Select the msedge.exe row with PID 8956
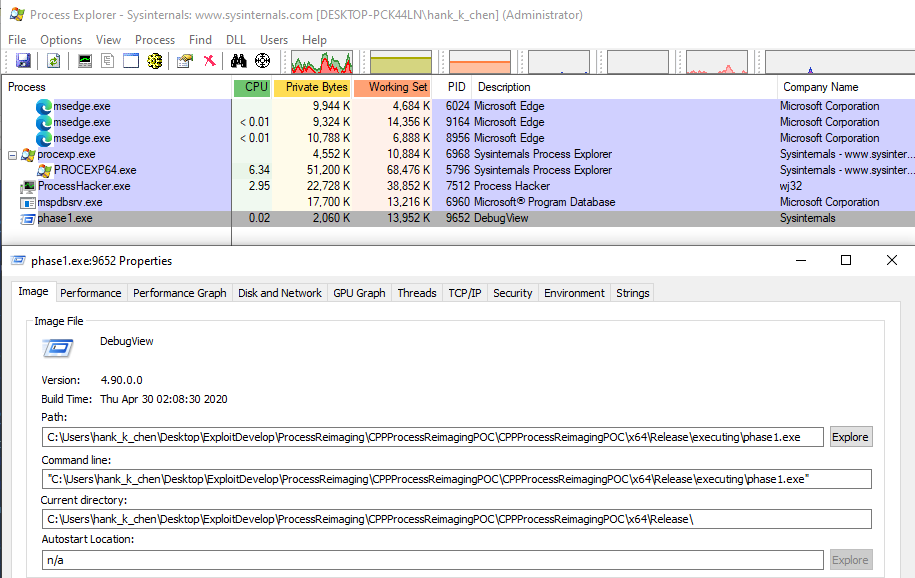915x578 pixels. (x=459, y=138)
